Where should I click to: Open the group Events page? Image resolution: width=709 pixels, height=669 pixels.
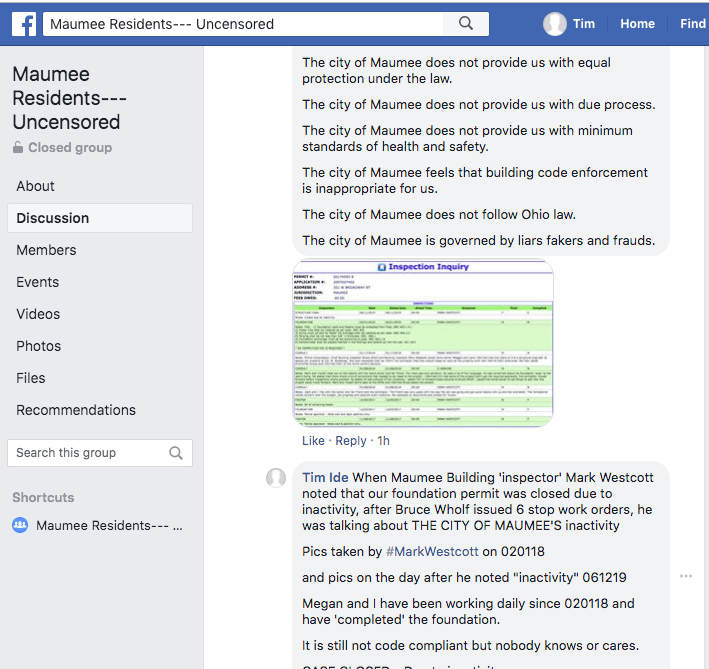[x=38, y=282]
